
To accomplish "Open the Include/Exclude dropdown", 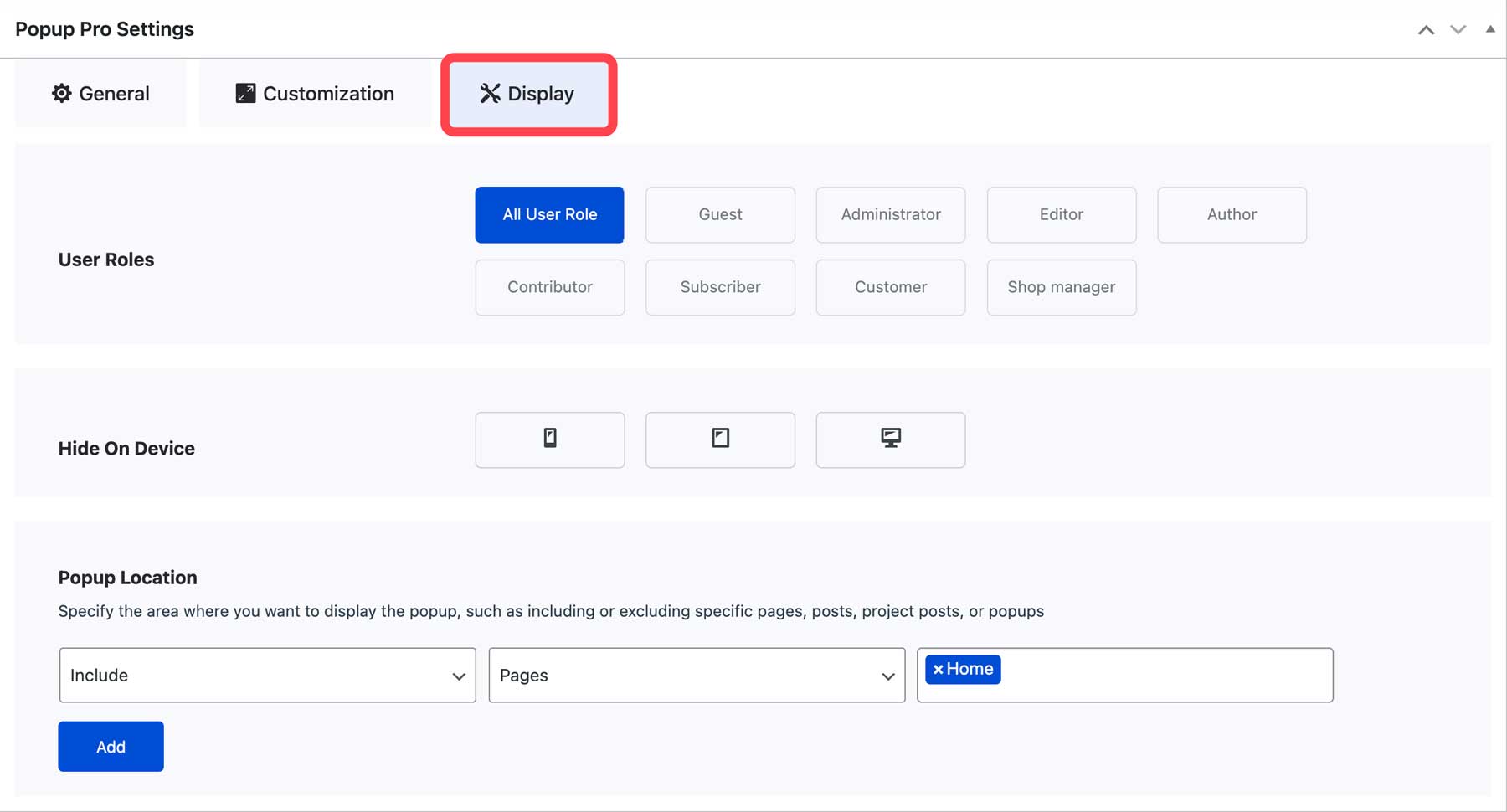I will click(266, 675).
